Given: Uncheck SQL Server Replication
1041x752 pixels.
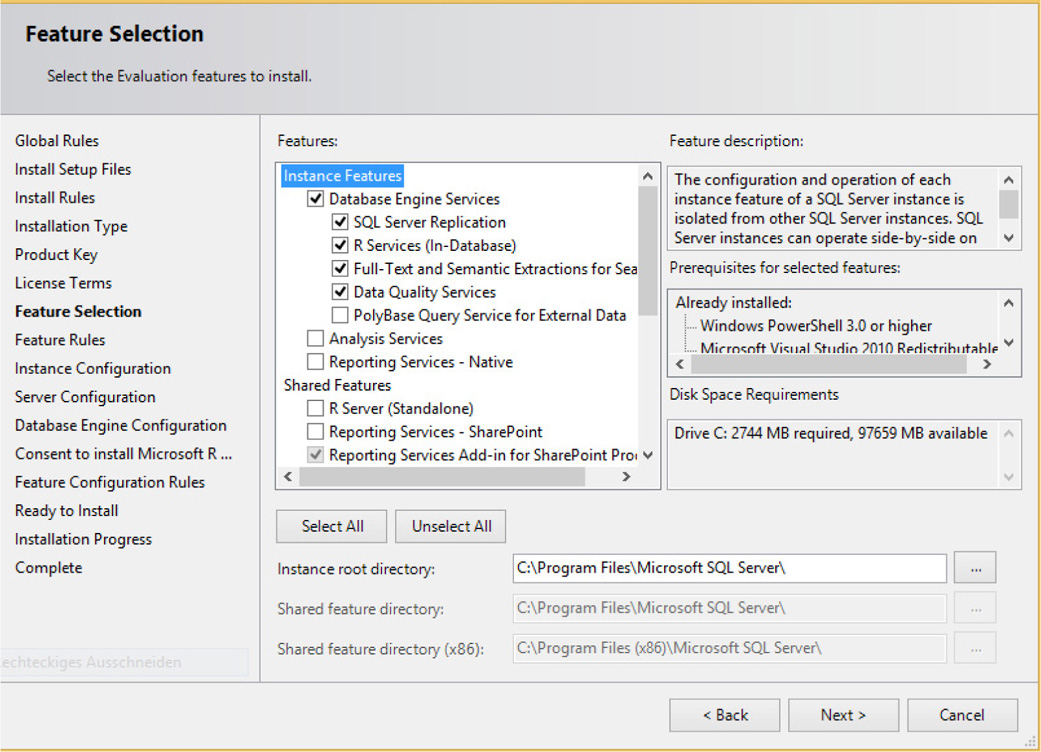Looking at the screenshot, I should point(340,222).
